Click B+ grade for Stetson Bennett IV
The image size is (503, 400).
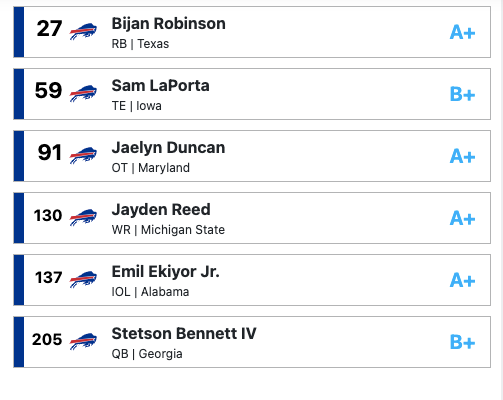point(462,342)
